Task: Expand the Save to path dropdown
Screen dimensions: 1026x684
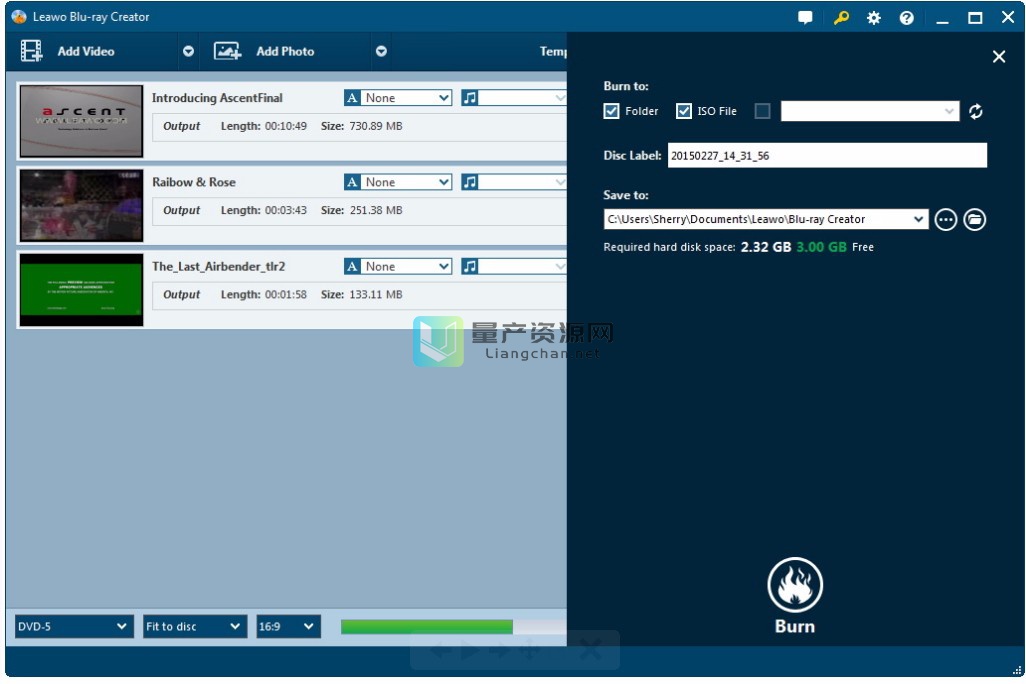Action: tap(919, 219)
